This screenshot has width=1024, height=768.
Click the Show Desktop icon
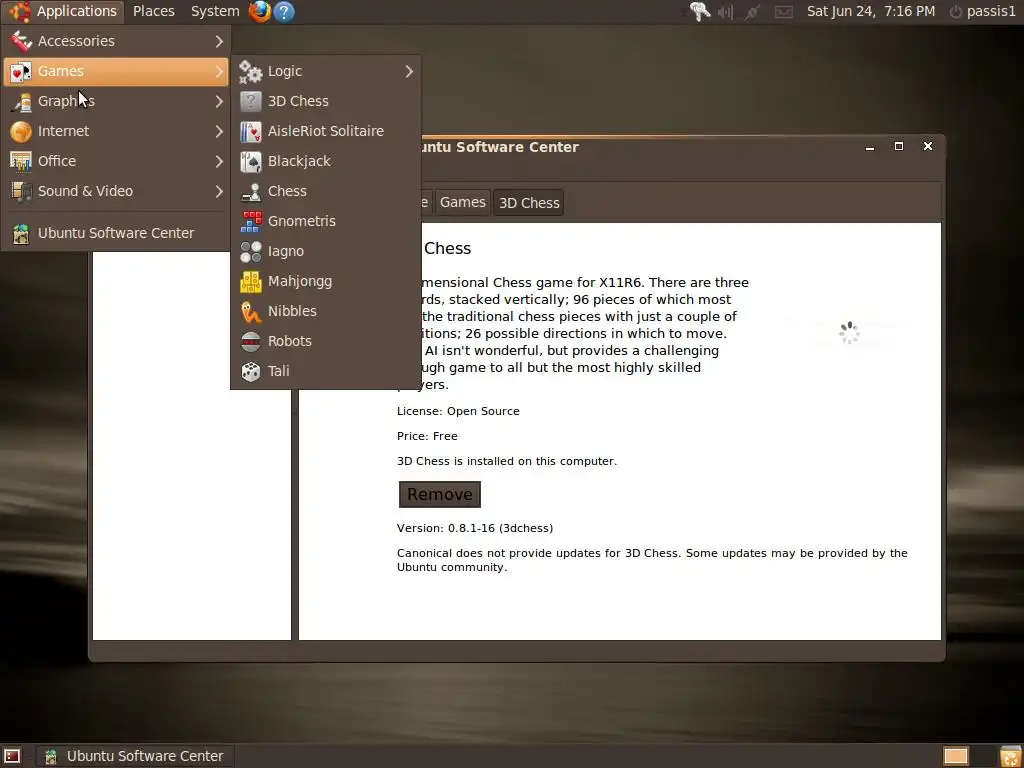[12, 756]
